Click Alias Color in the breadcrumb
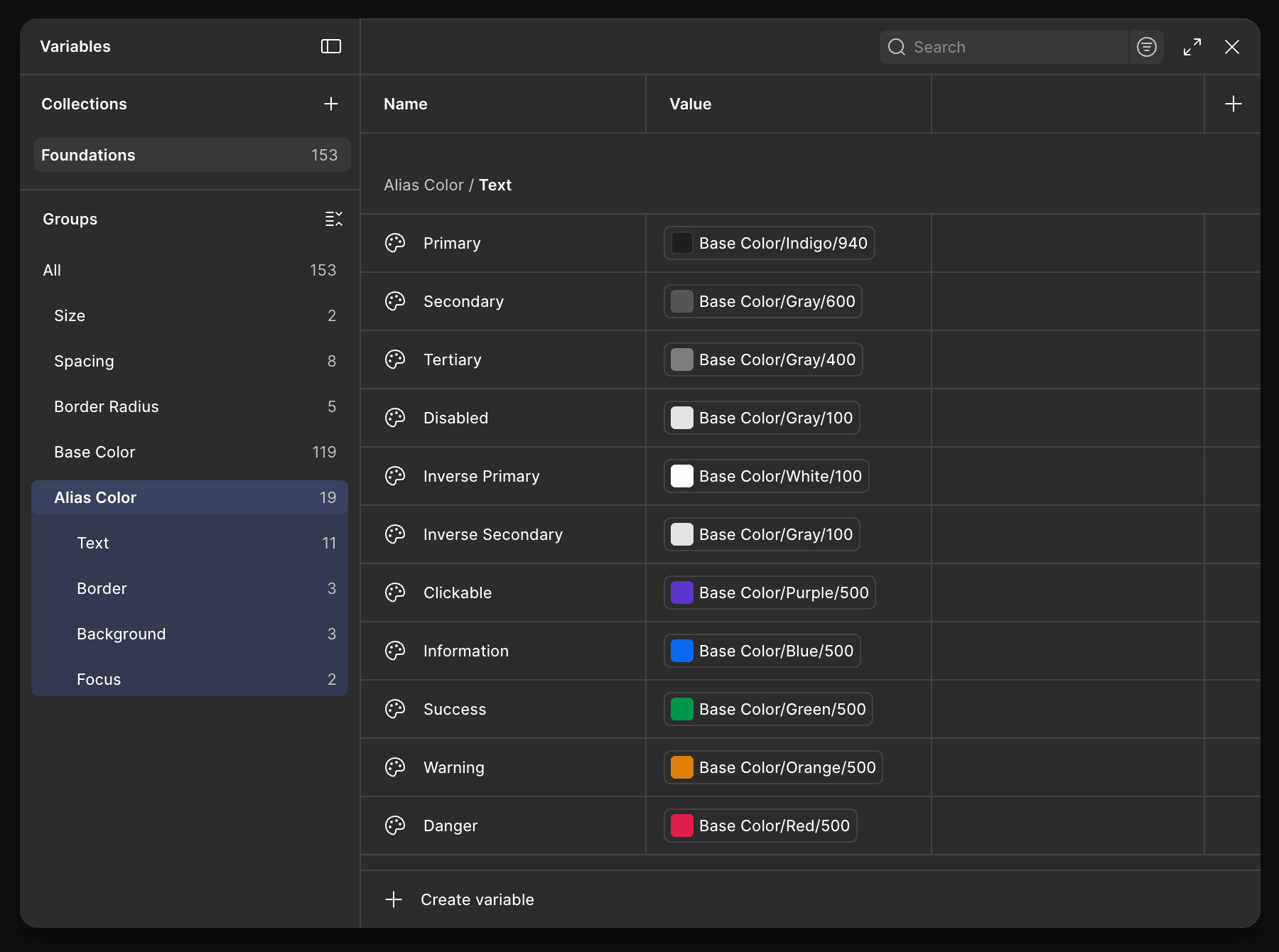 (x=423, y=185)
